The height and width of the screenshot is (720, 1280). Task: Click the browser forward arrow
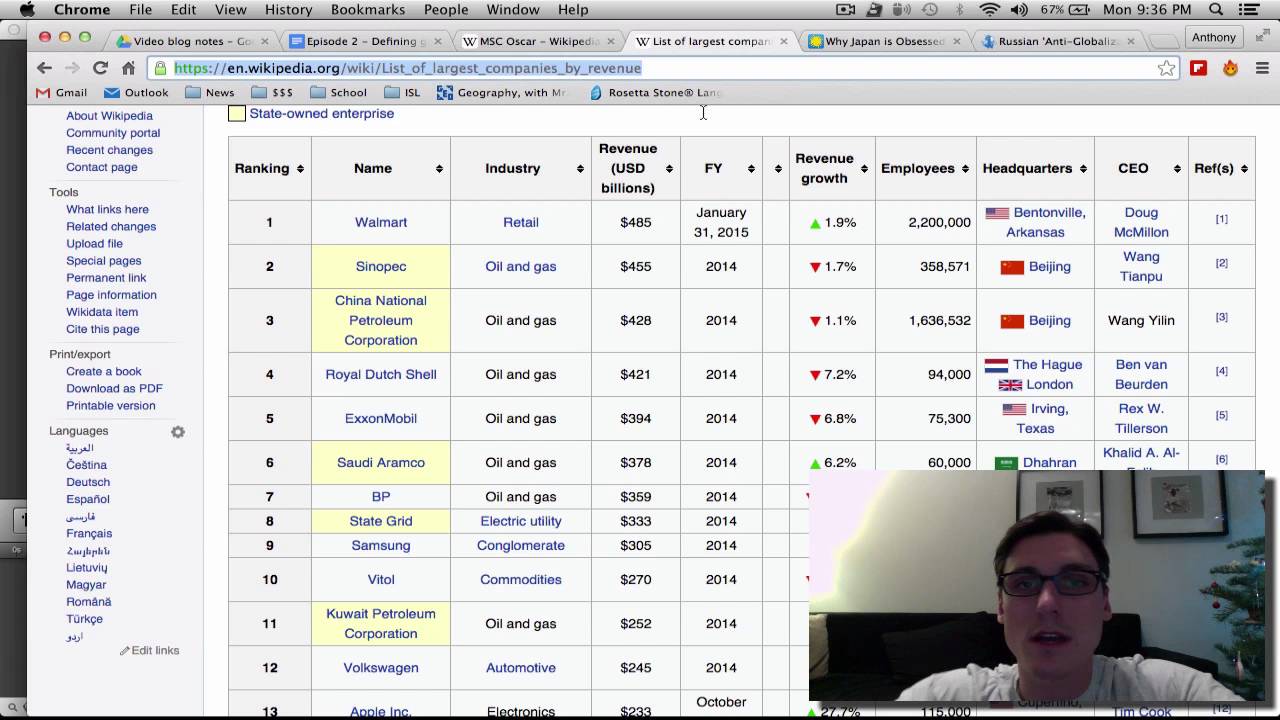tap(72, 68)
